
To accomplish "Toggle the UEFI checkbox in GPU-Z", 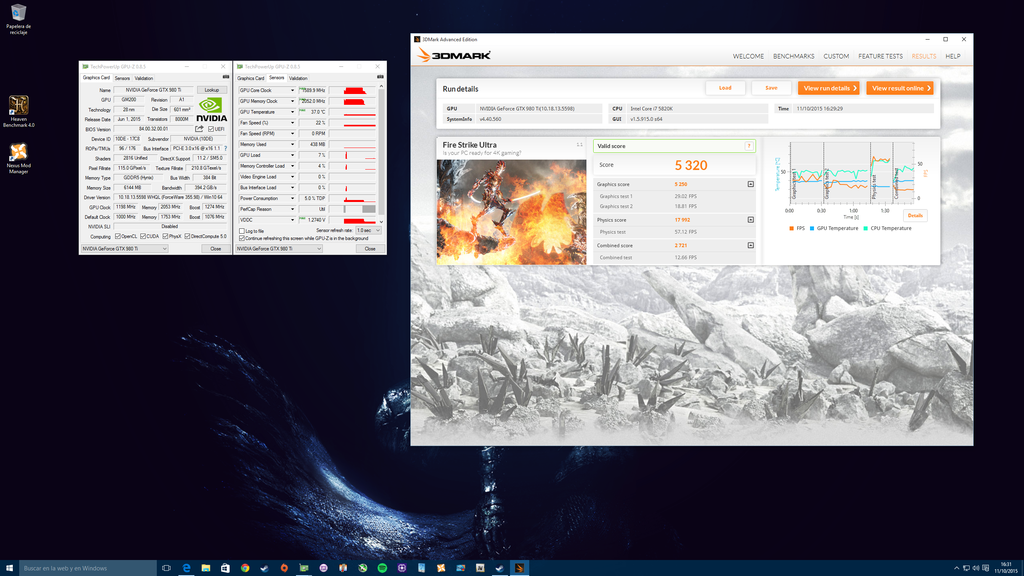I will [211, 129].
